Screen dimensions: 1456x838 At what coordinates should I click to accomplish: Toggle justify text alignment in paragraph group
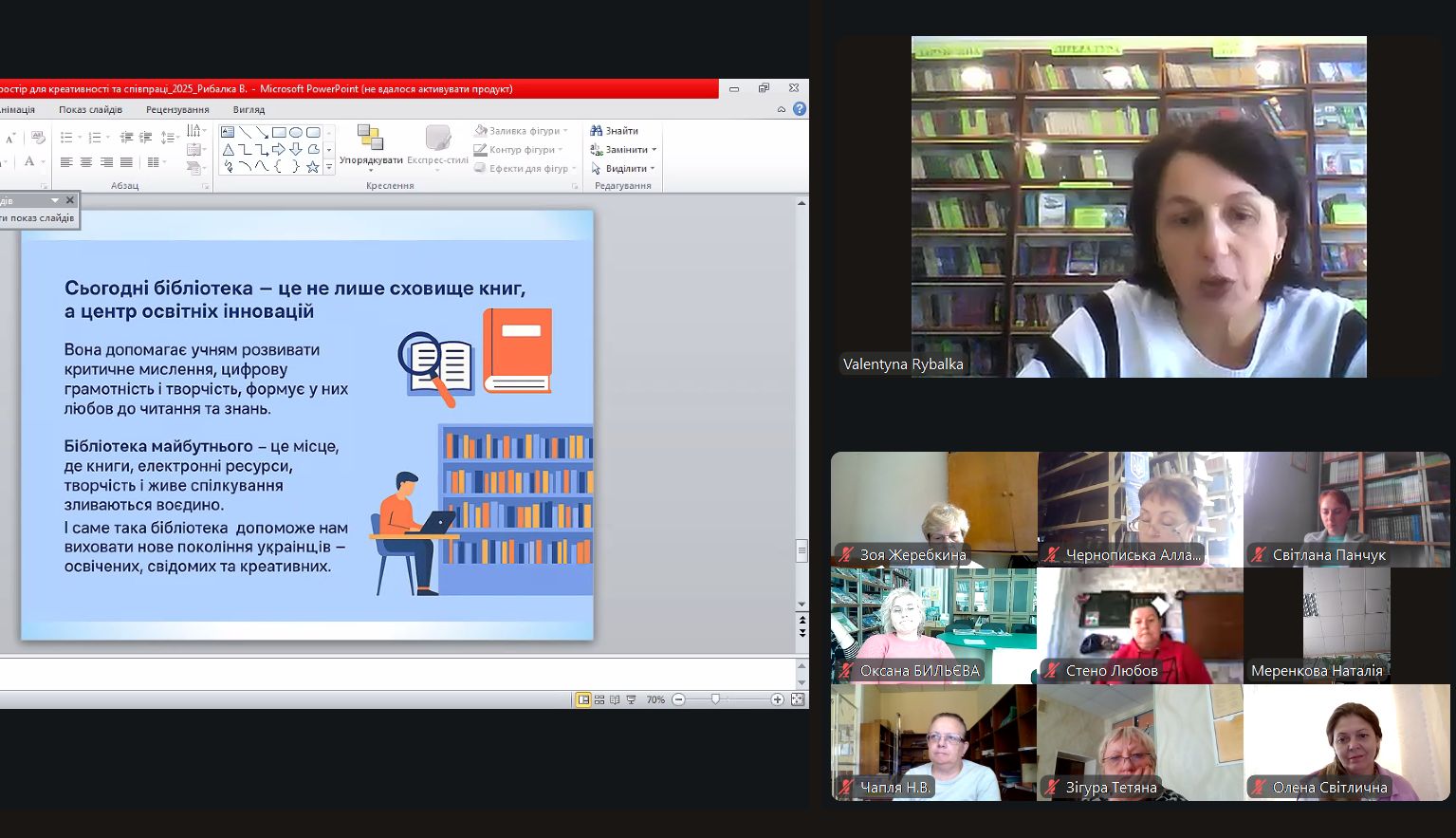tap(126, 162)
